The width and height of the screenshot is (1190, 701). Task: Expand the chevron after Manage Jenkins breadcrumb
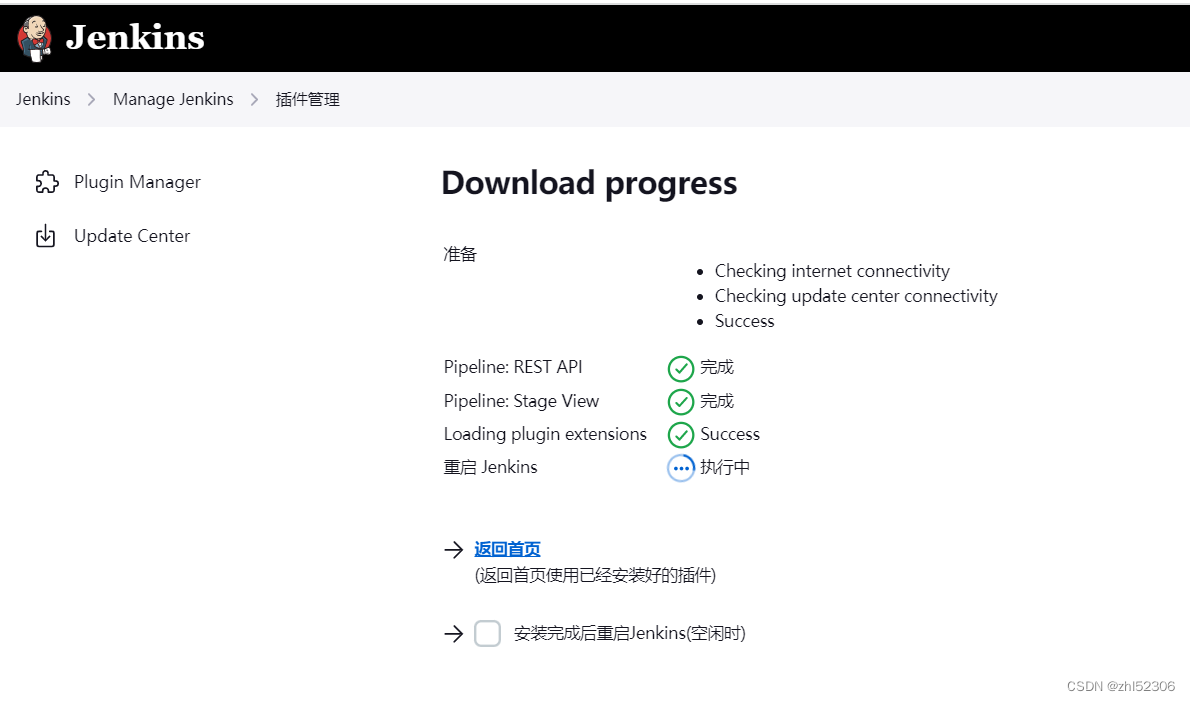tap(254, 99)
